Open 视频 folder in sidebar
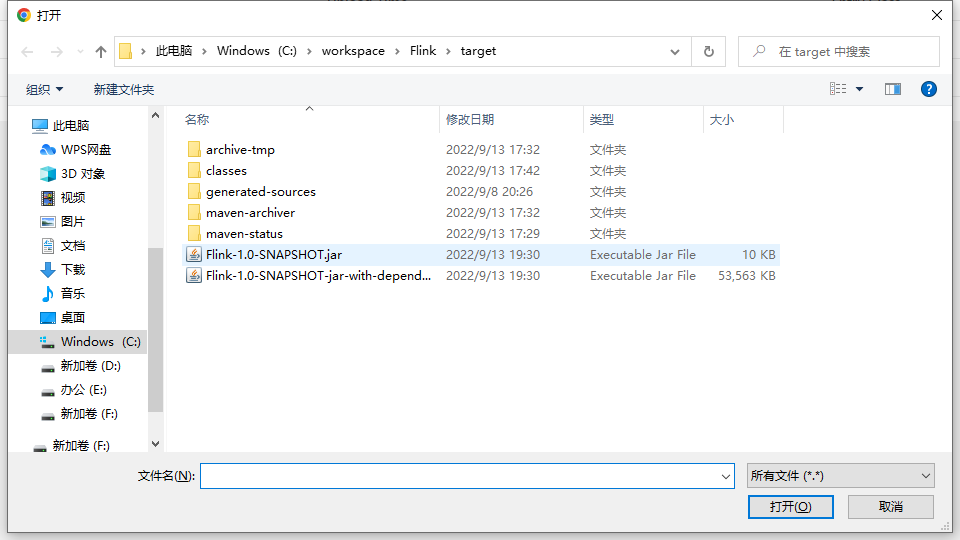The height and width of the screenshot is (540, 960). coord(73,198)
